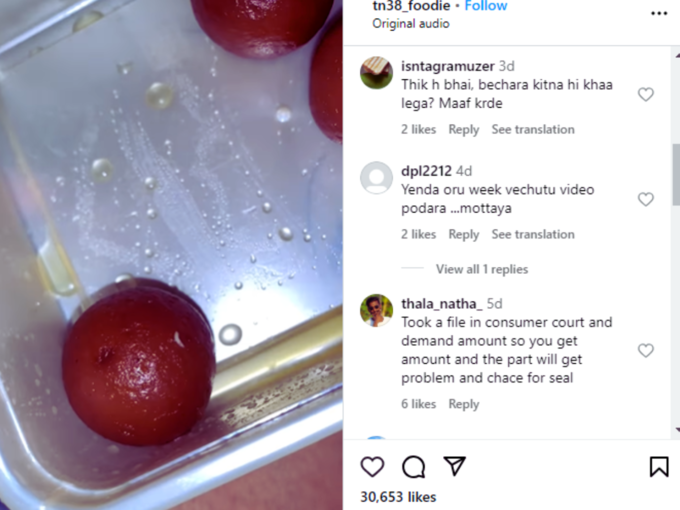Open comments with the speech bubble icon
Screen dimensions: 680x510
(x=413, y=467)
